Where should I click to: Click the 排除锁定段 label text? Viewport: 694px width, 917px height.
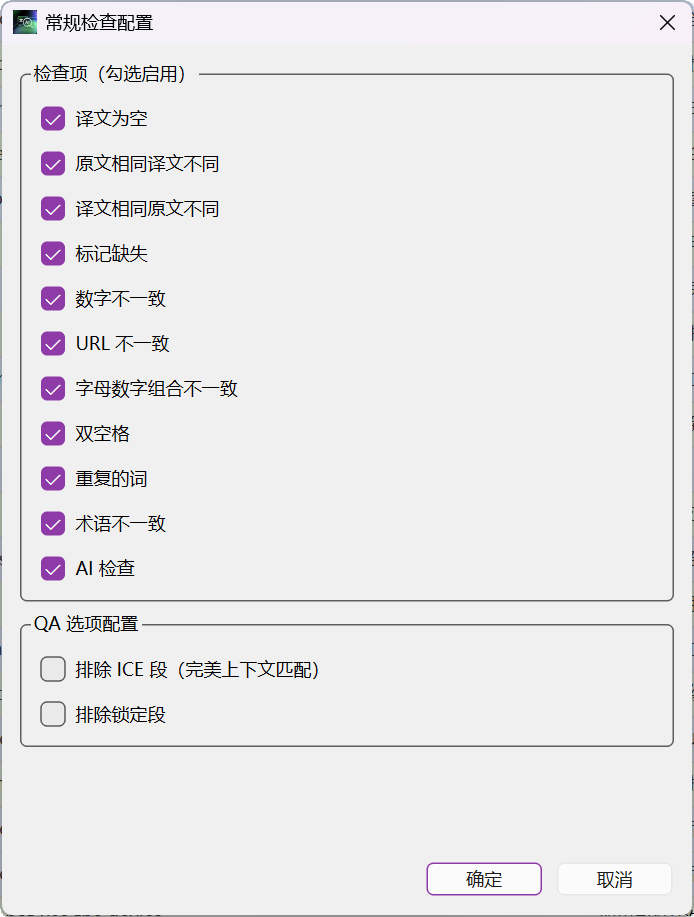pos(120,714)
